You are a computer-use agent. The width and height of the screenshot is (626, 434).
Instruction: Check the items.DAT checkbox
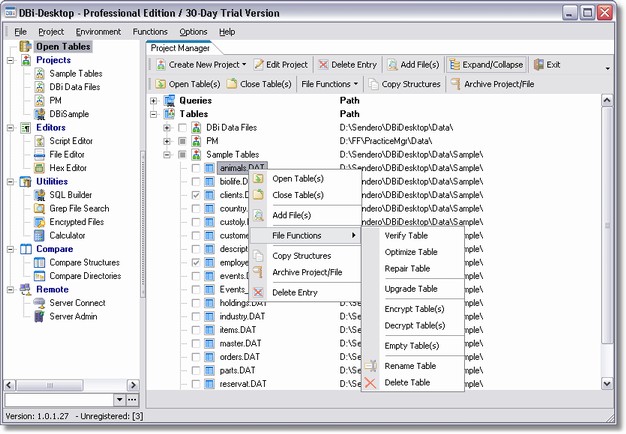click(x=196, y=330)
